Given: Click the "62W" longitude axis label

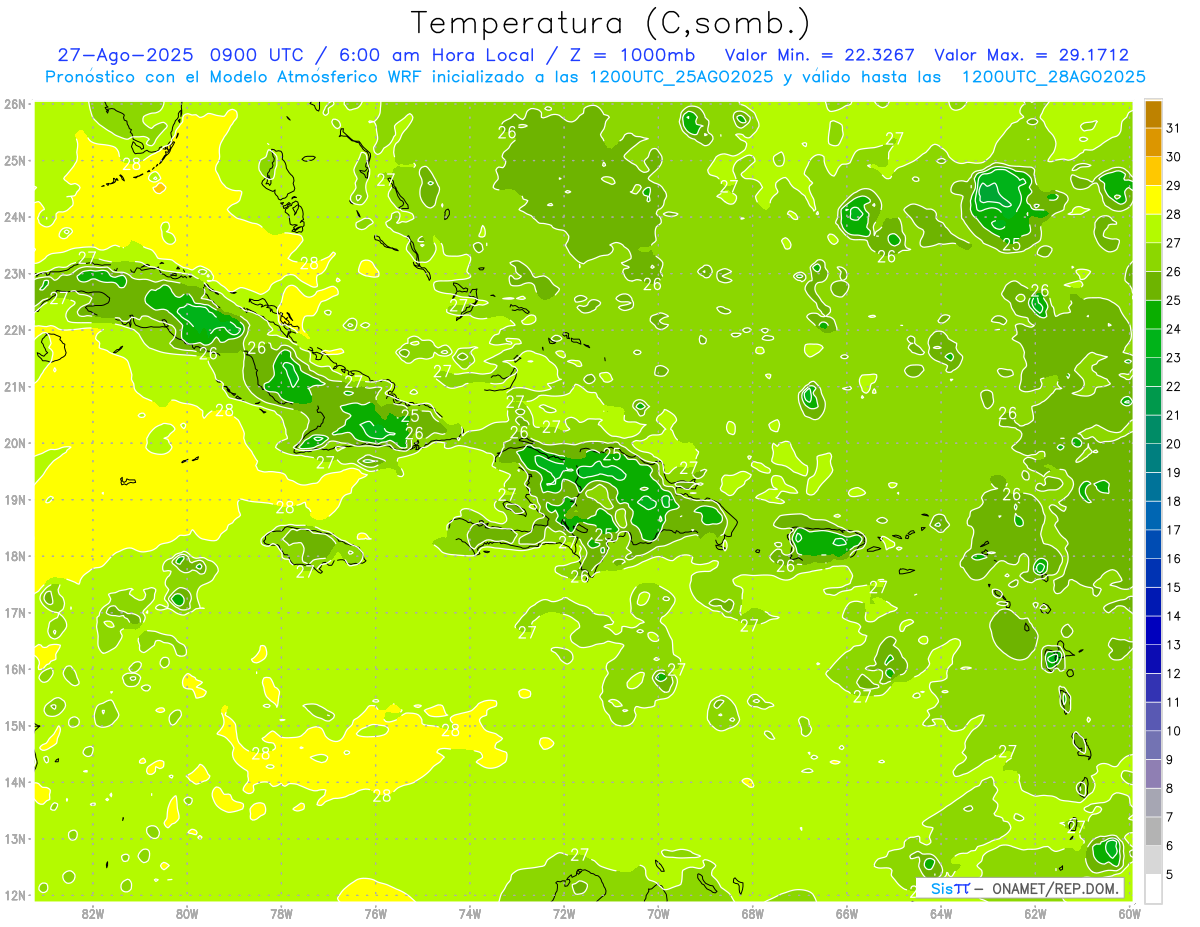Looking at the screenshot, I should (1035, 912).
